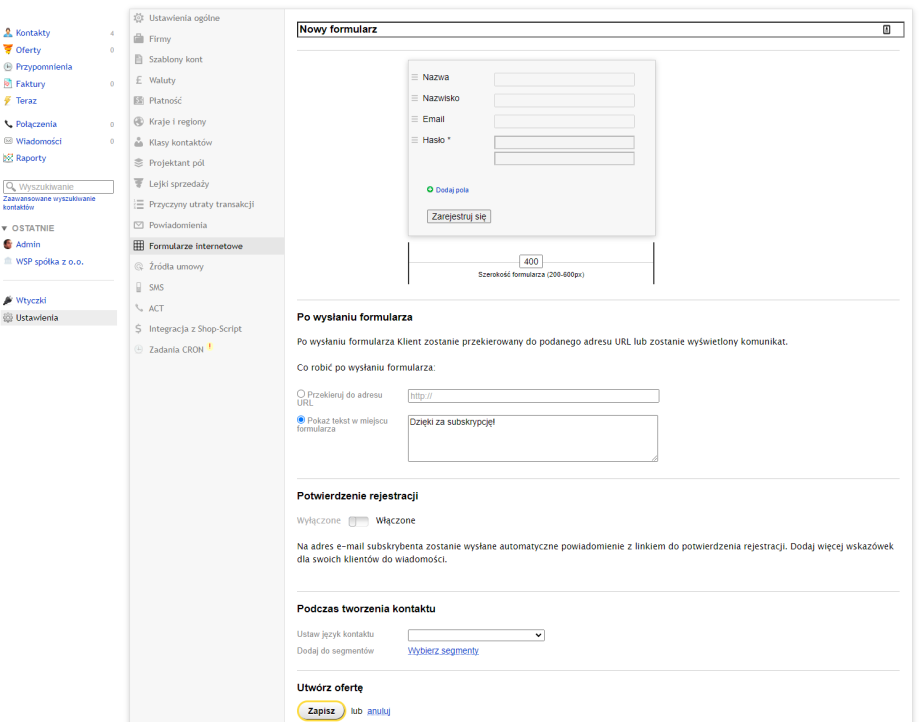Click the Raporty chart icon

[x=8, y=158]
